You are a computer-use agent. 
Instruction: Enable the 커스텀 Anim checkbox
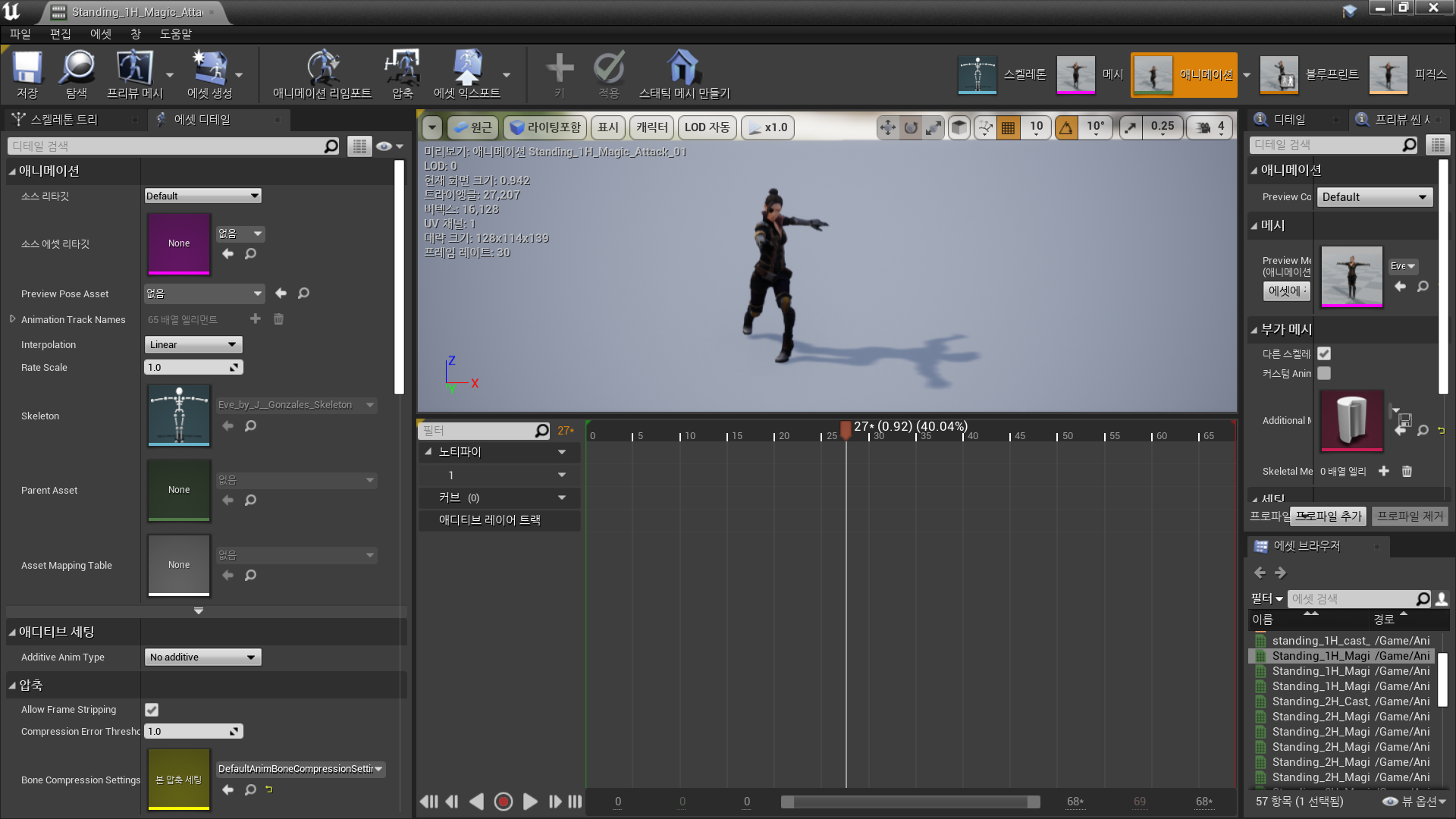pyautogui.click(x=1324, y=373)
